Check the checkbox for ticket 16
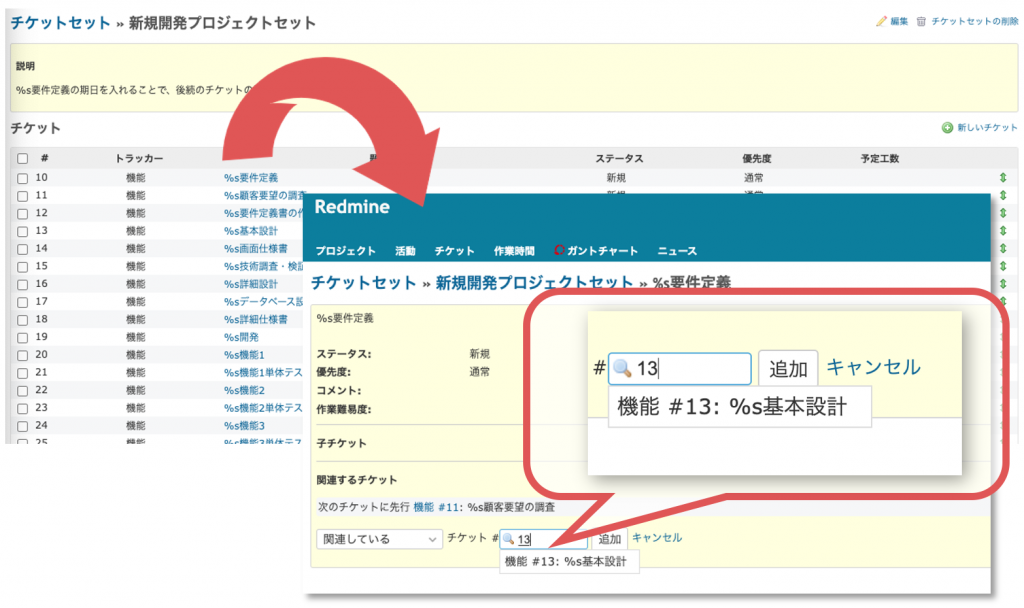Image resolution: width=1024 pixels, height=608 pixels. pyautogui.click(x=23, y=284)
